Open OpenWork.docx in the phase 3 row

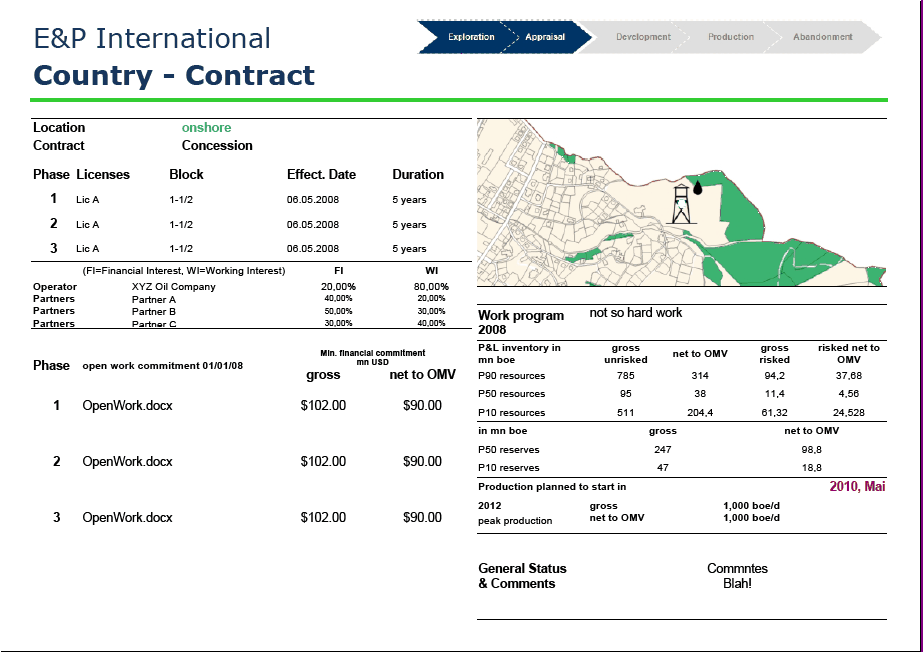[127, 518]
